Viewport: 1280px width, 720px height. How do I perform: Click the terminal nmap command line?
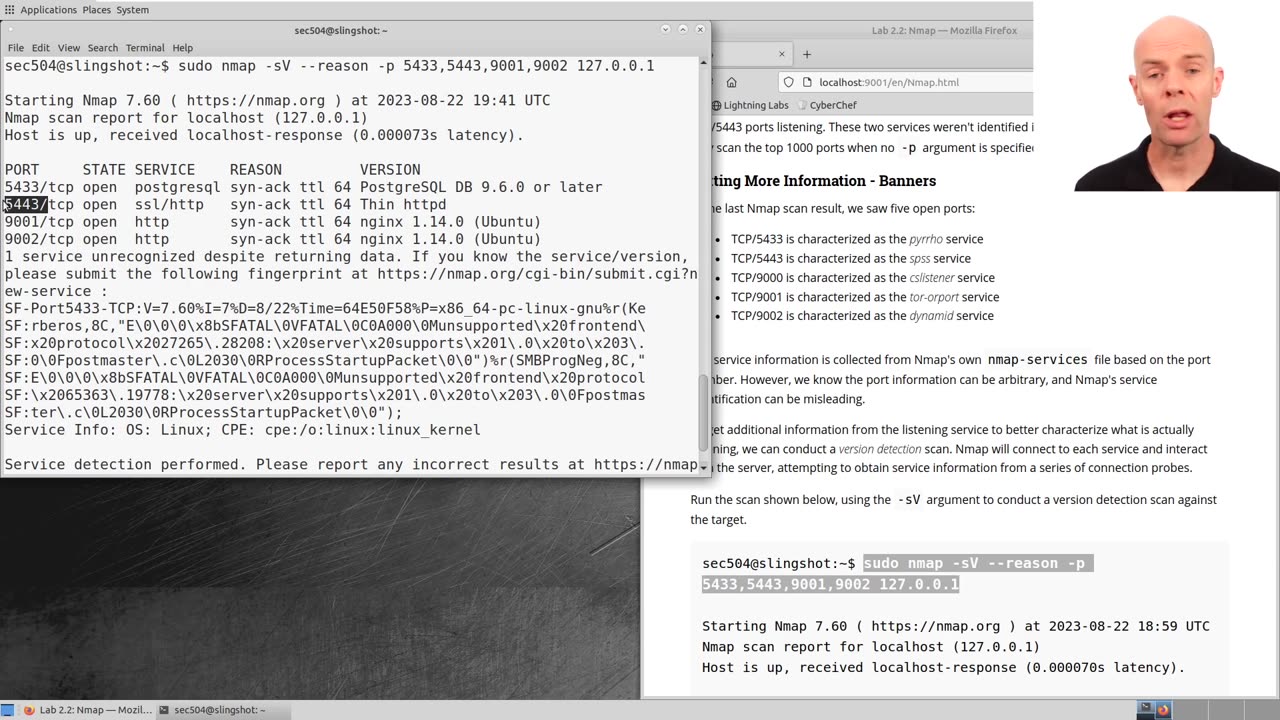(x=330, y=66)
